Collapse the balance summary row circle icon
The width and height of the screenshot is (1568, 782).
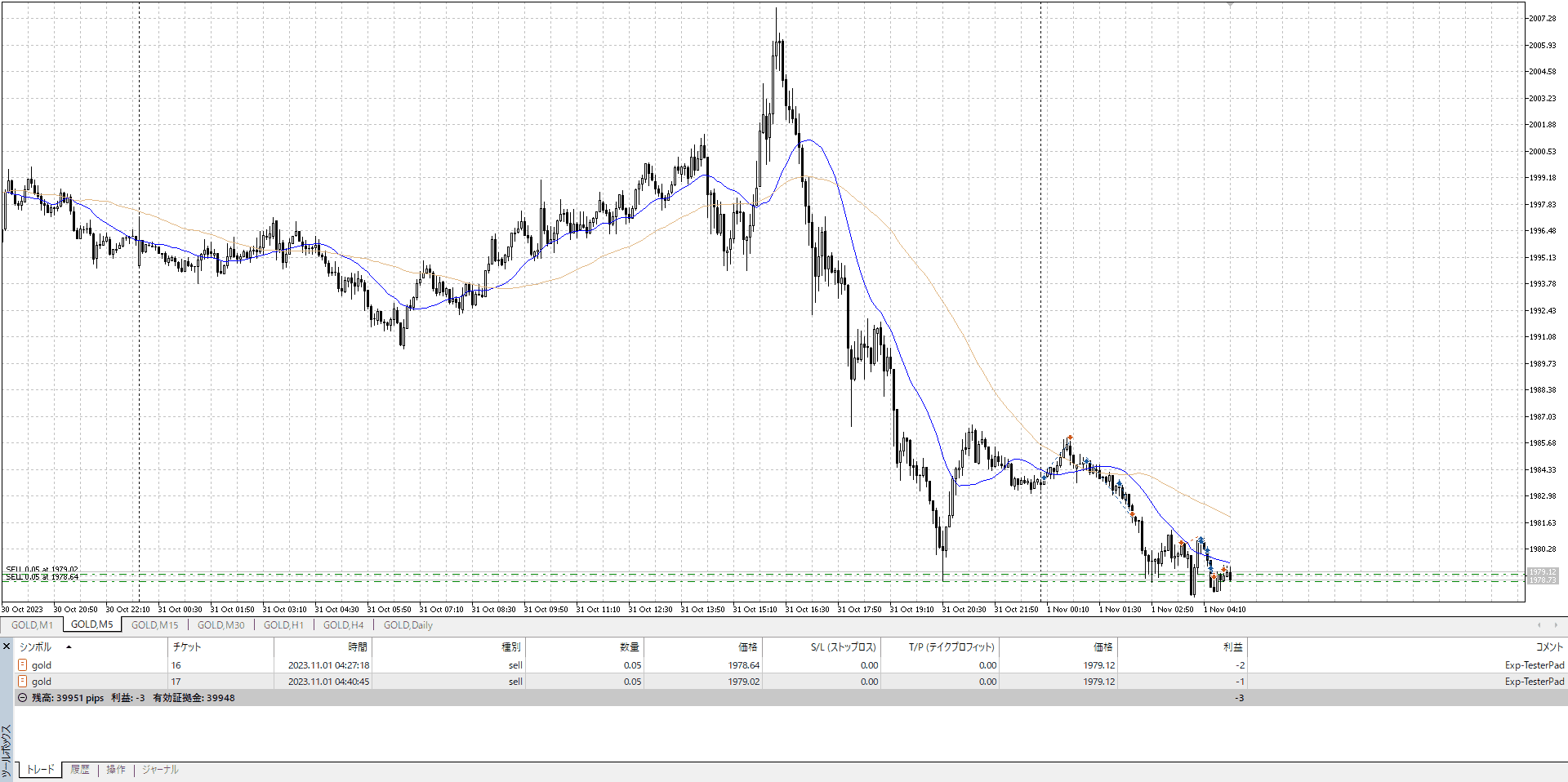coord(22,698)
